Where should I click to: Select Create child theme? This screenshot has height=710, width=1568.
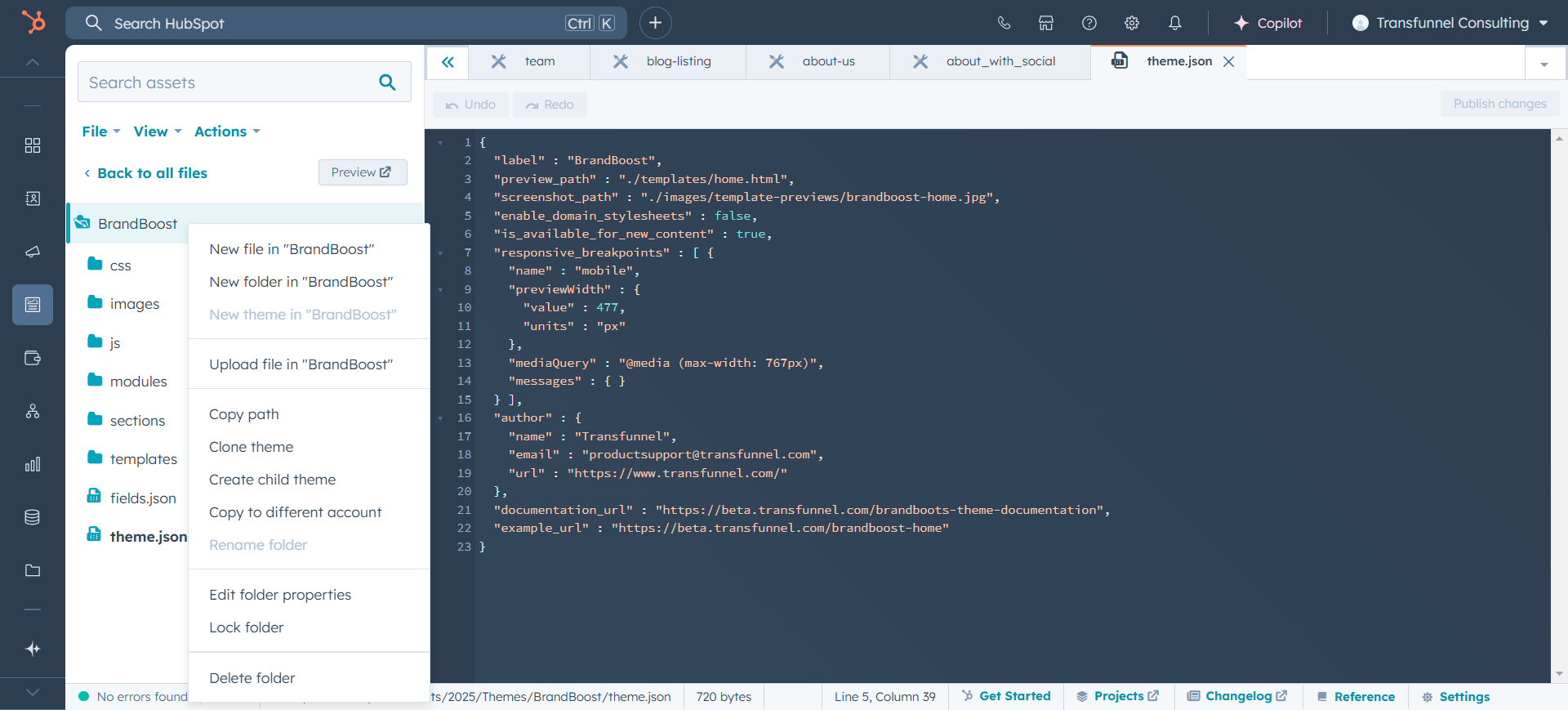click(309, 480)
